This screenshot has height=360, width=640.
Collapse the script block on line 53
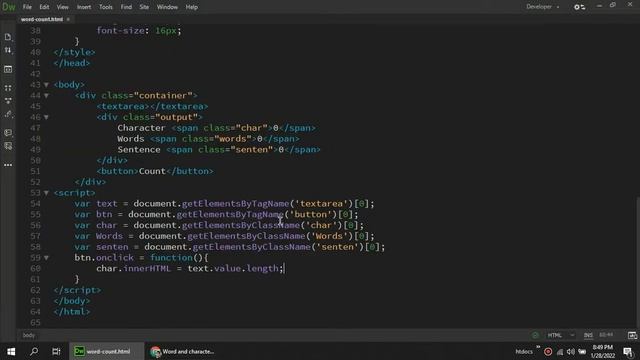pyautogui.click(x=46, y=193)
